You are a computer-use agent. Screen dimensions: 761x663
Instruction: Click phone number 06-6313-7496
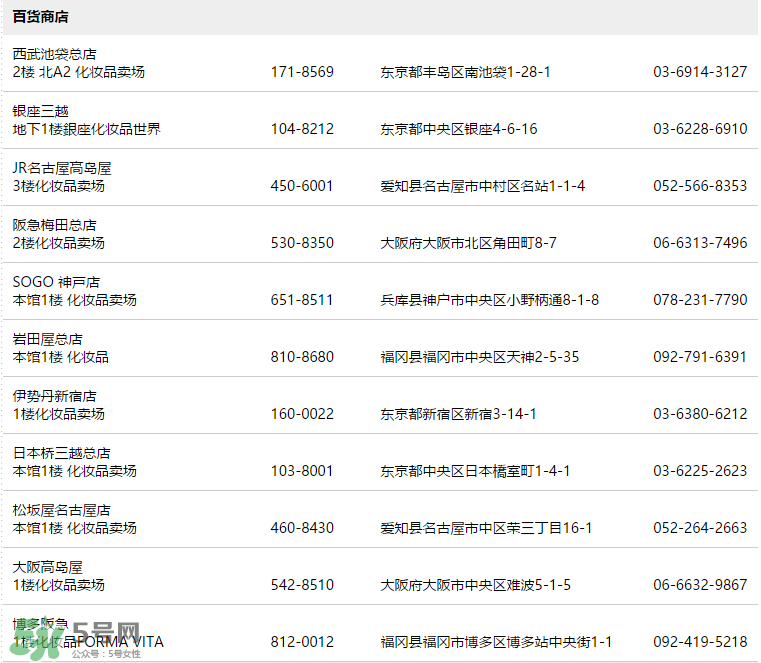[700, 243]
